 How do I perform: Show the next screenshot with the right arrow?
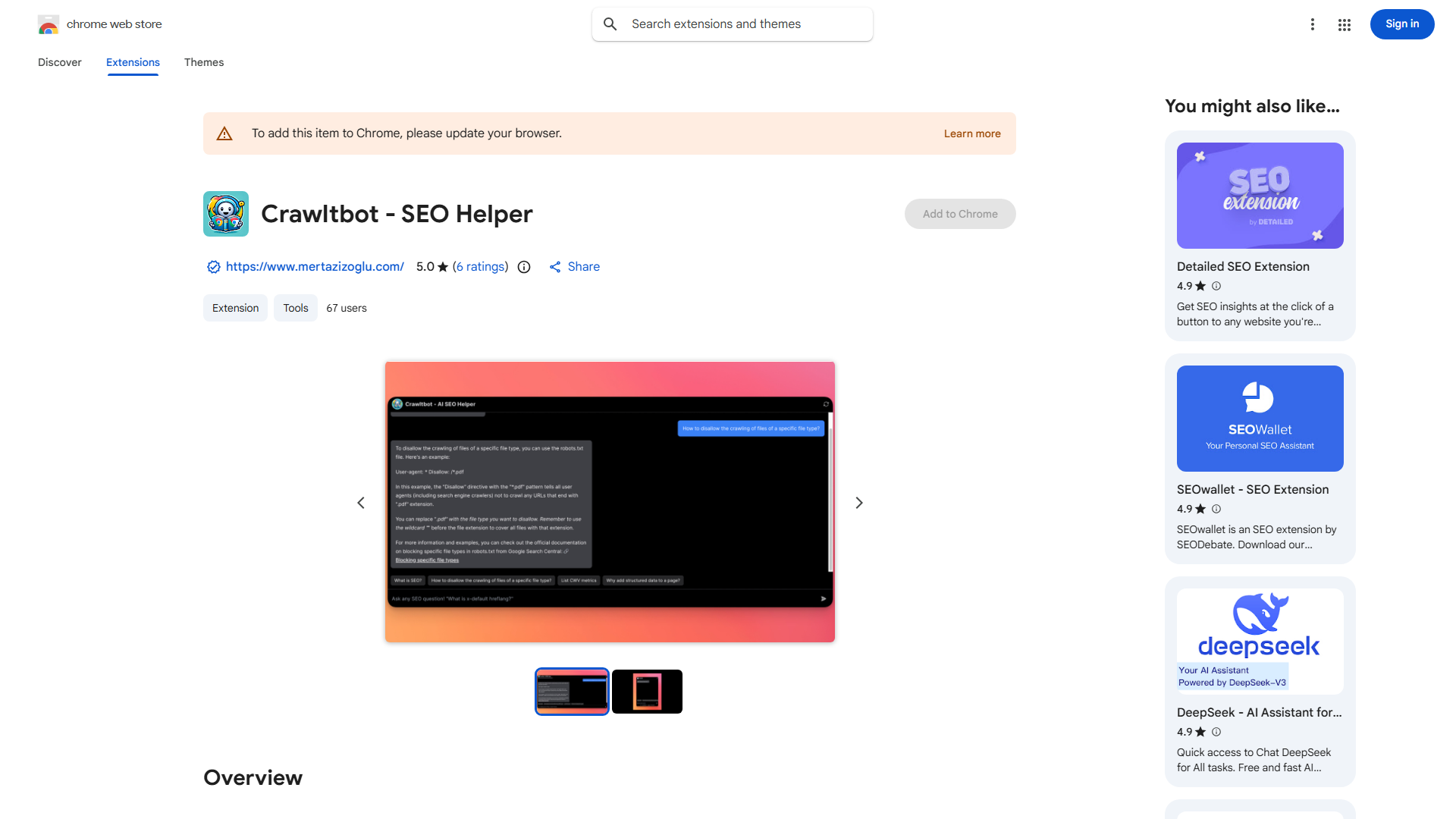[858, 502]
